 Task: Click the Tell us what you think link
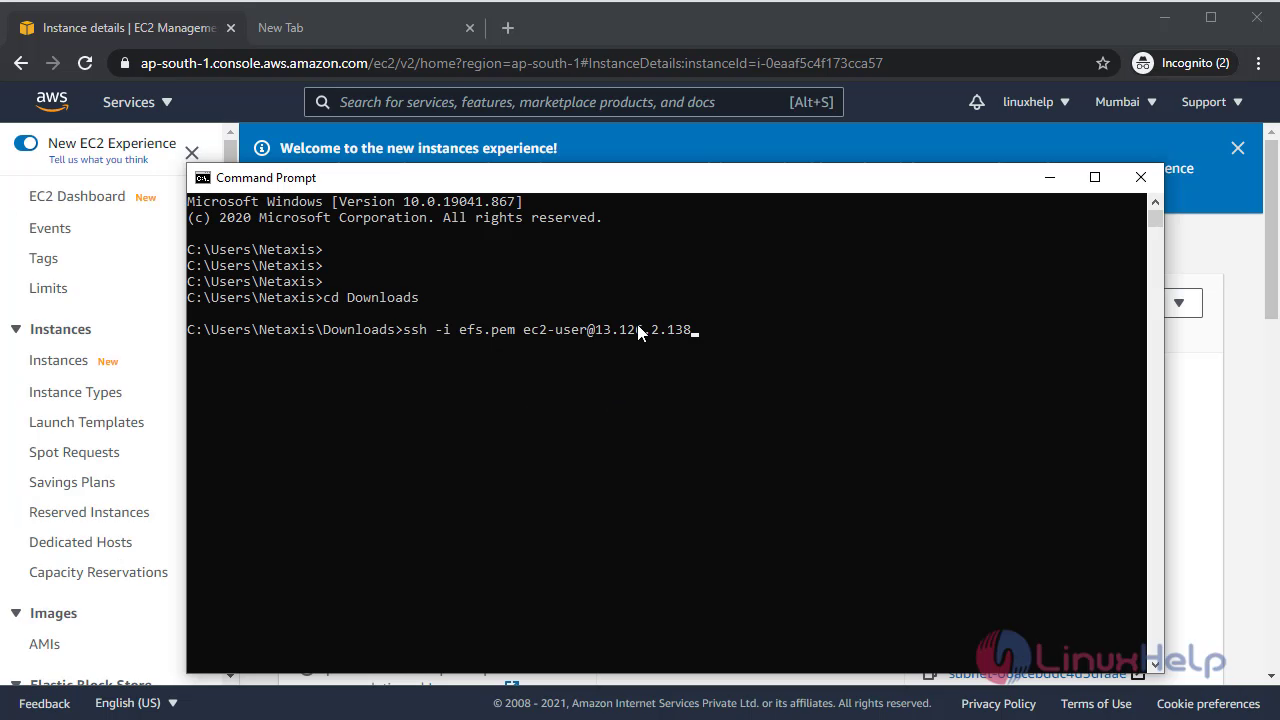98,160
